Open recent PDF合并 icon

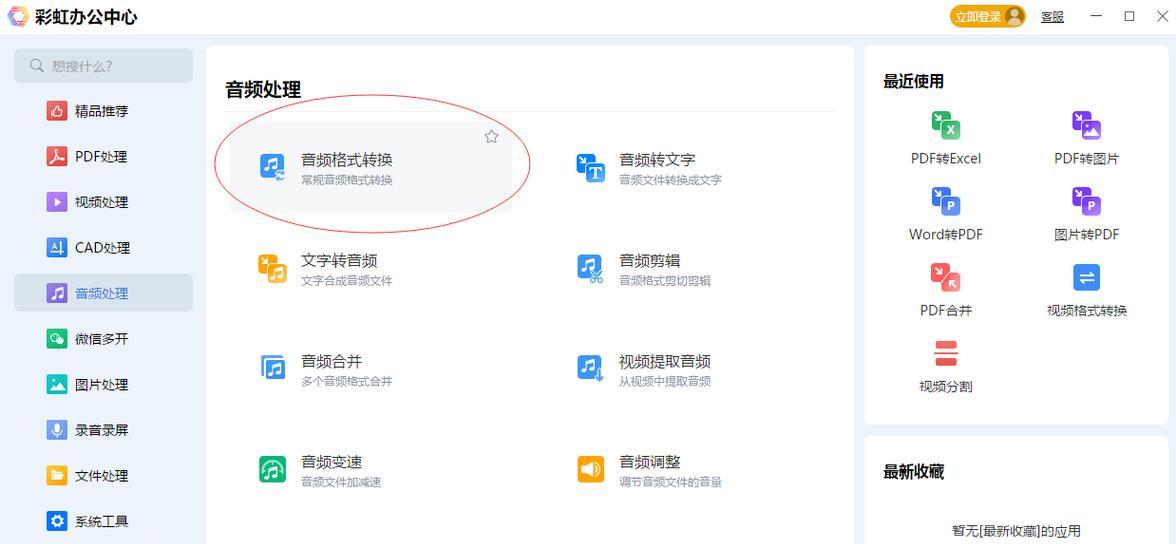tap(946, 278)
